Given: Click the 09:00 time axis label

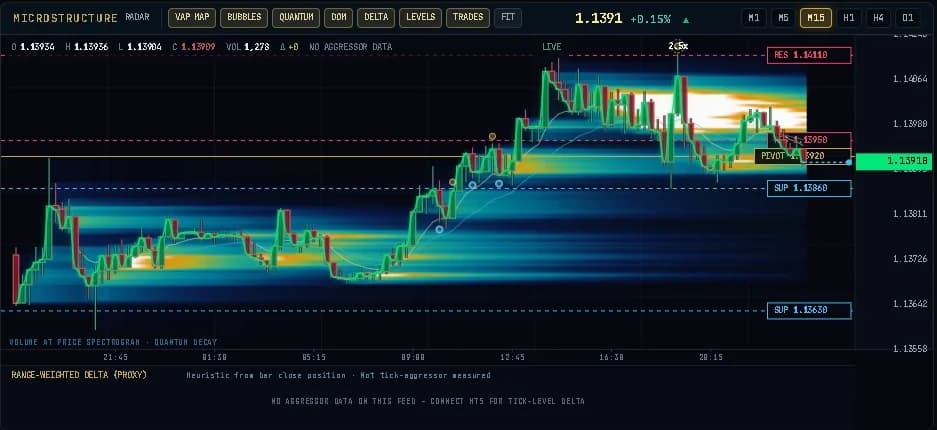Looking at the screenshot, I should tap(413, 357).
